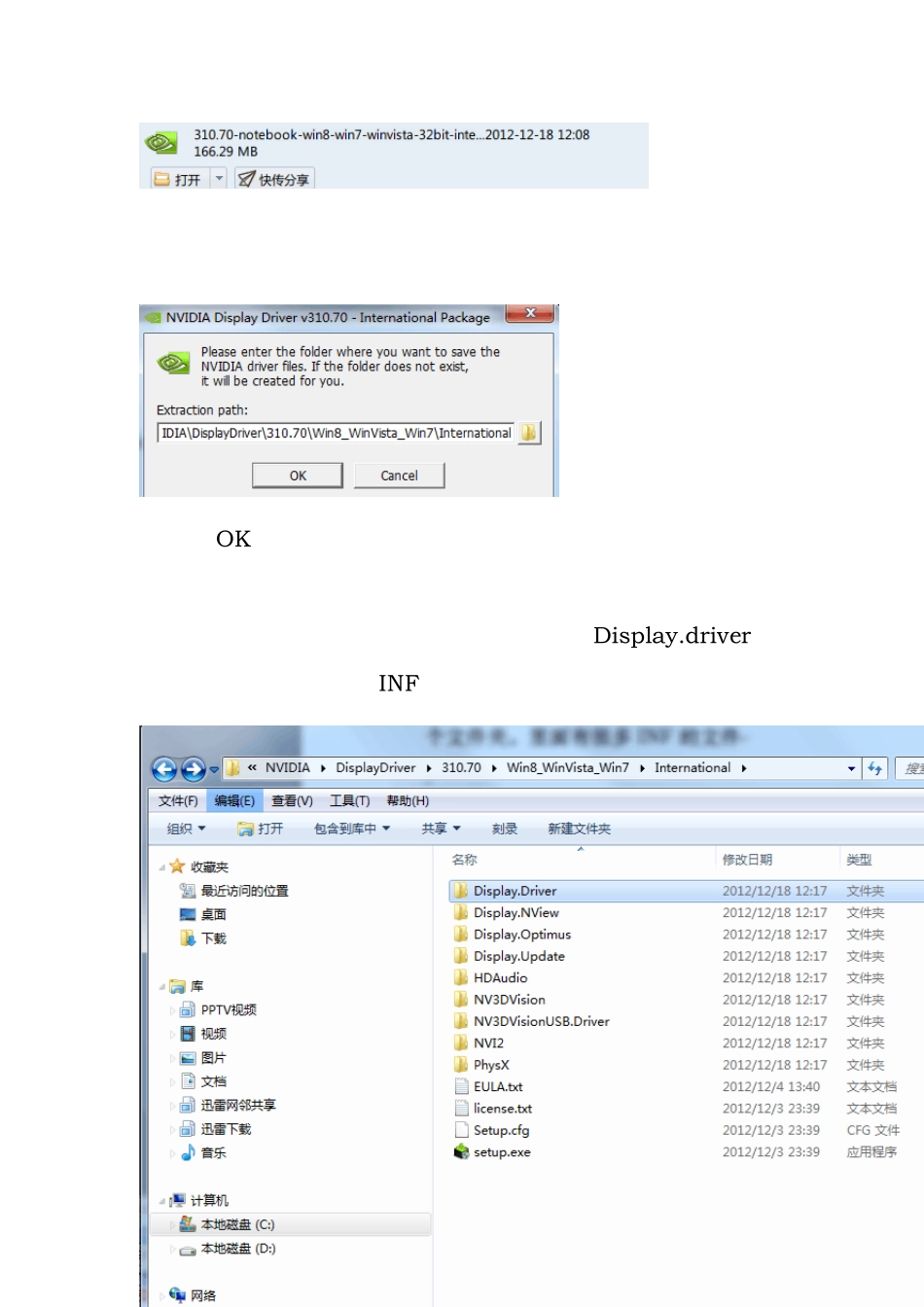Click 刻录 toolbar button
This screenshot has height=1307, width=924.
[504, 829]
